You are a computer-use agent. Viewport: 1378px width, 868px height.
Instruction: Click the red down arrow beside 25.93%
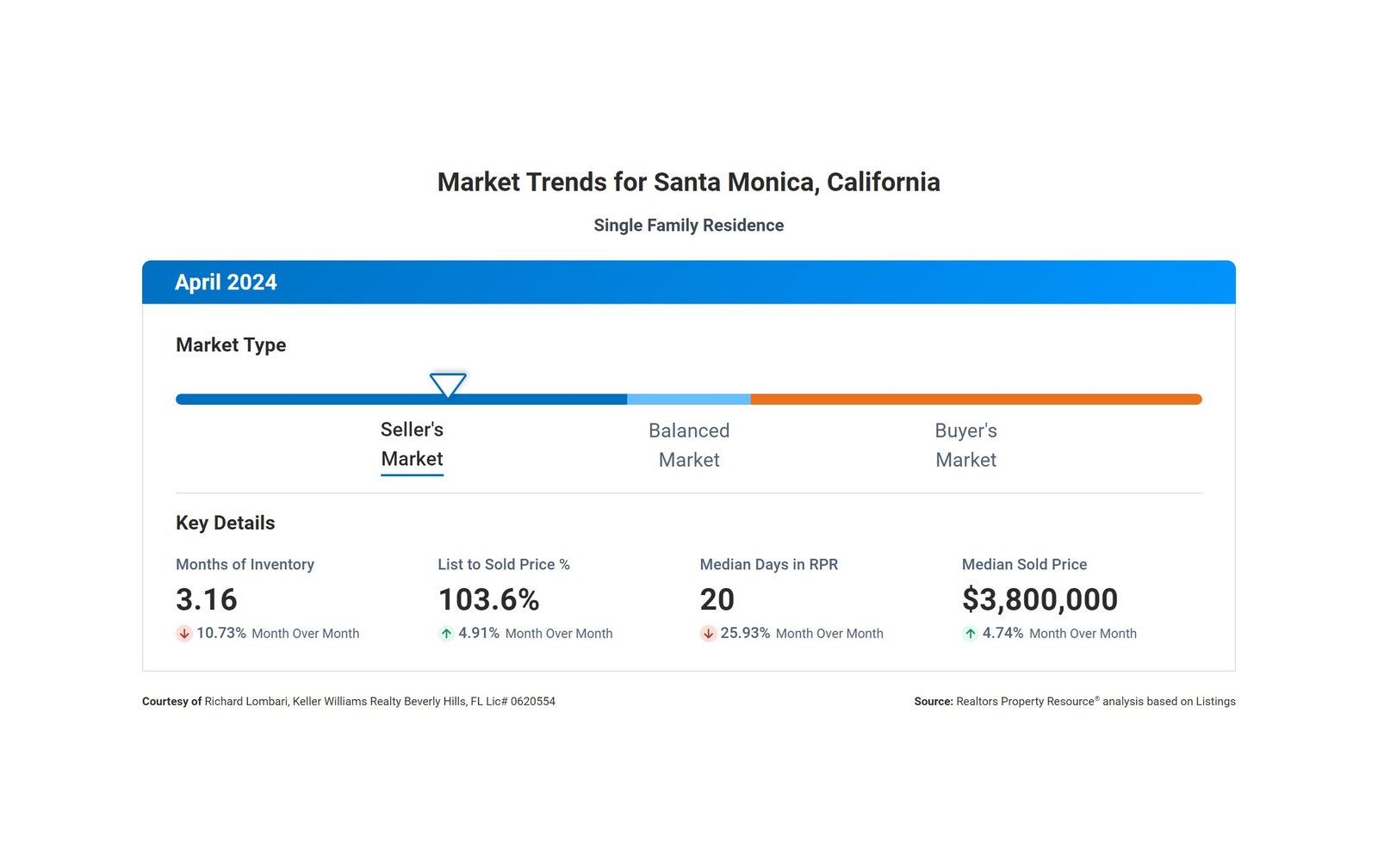(x=708, y=634)
